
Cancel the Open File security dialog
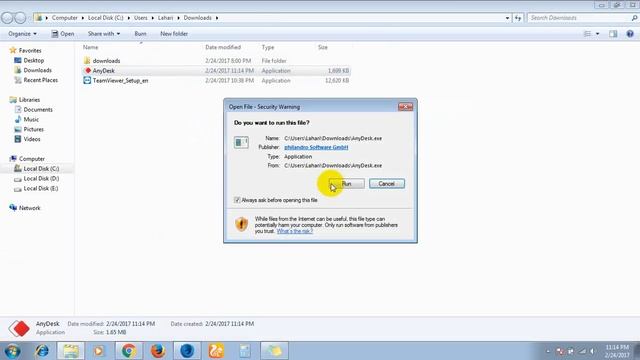(x=387, y=184)
